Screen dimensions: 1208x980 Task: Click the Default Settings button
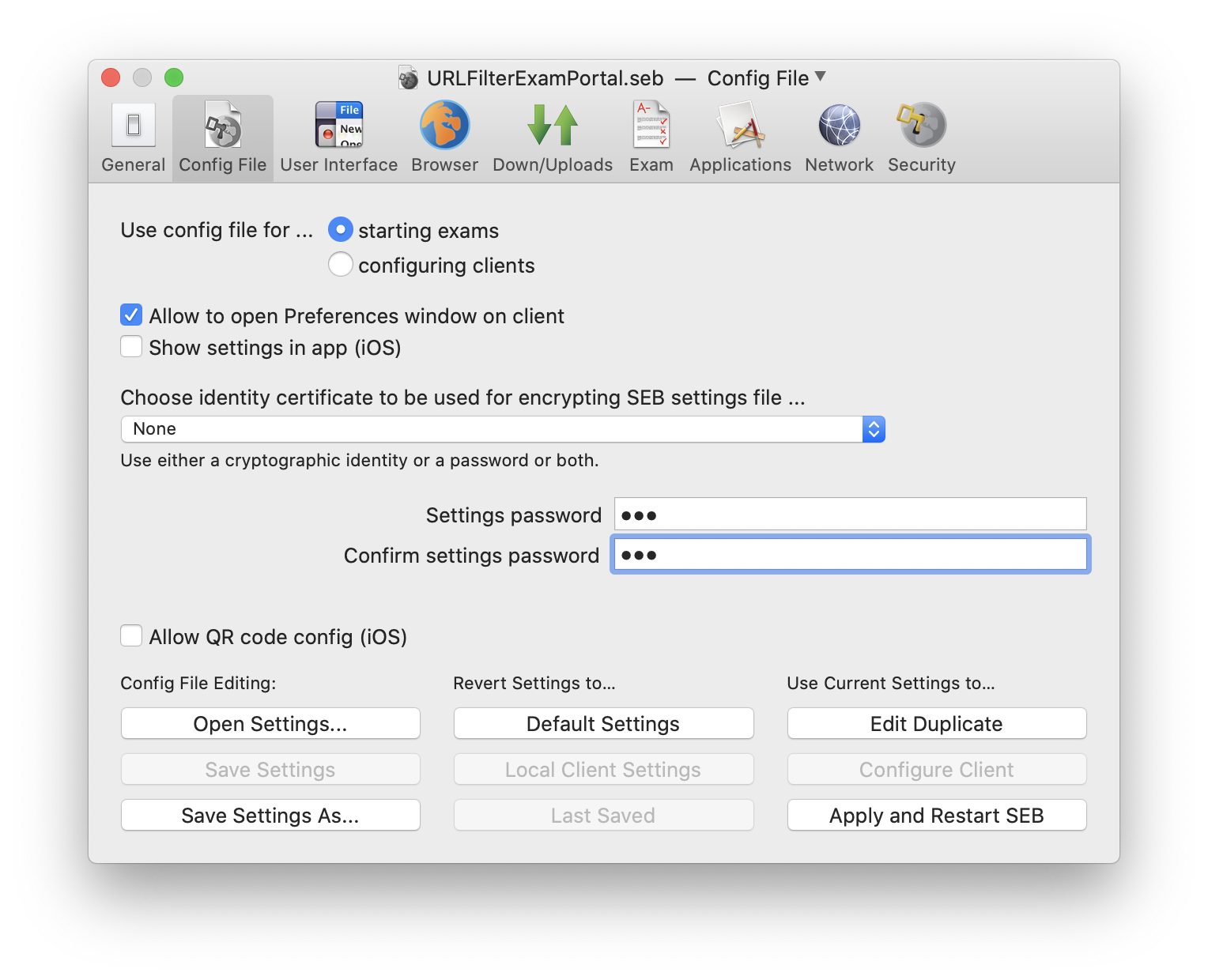[x=603, y=723]
